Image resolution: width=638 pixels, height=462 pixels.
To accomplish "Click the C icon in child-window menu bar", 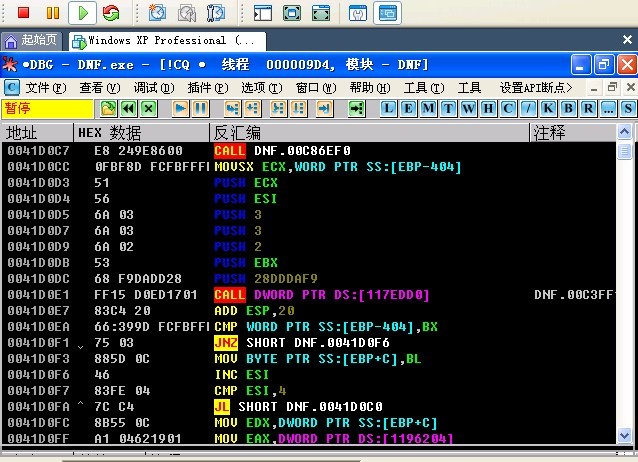I will [x=11, y=88].
